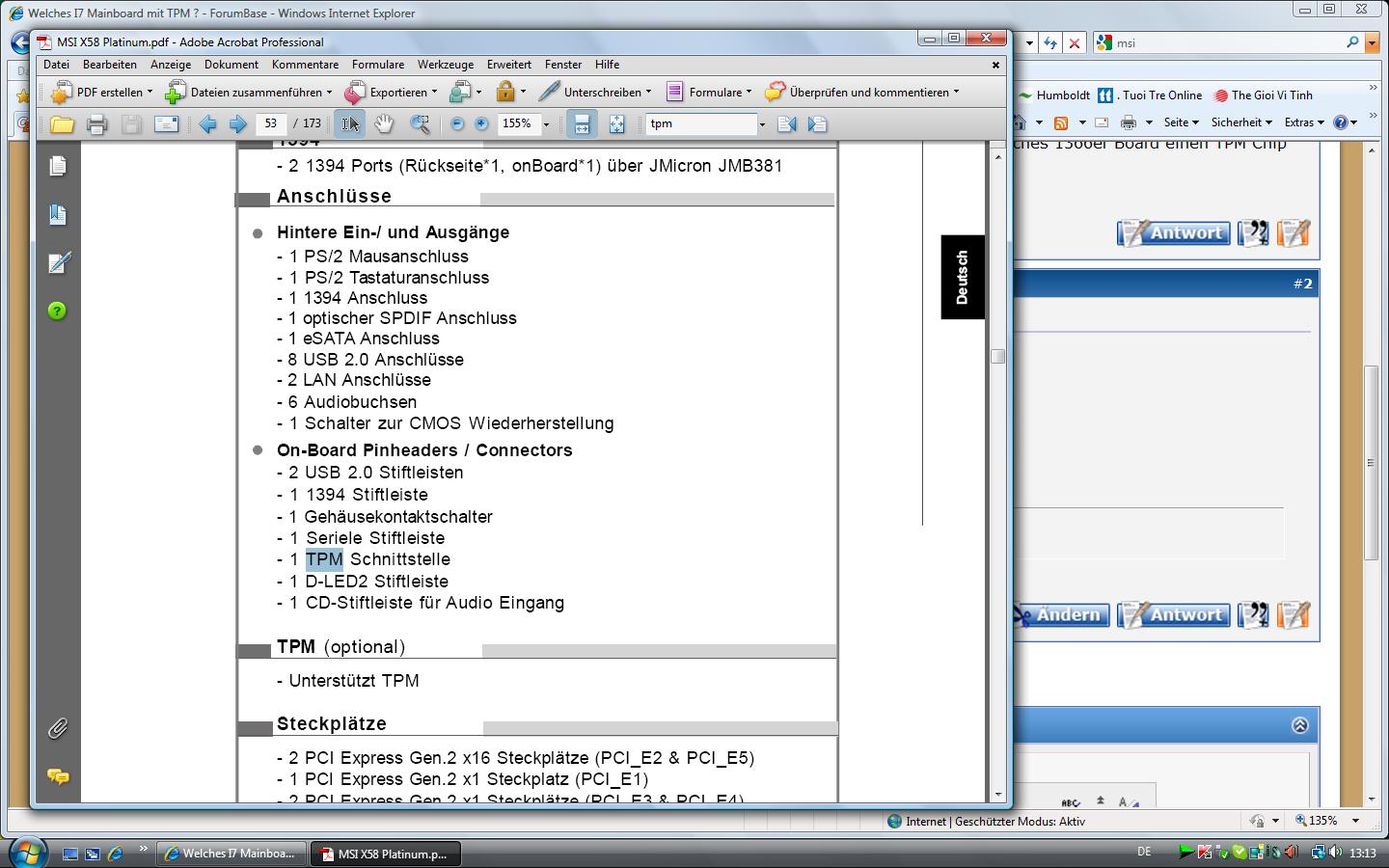1389x868 pixels.
Task: Open the Hilfe menu
Action: (x=608, y=65)
